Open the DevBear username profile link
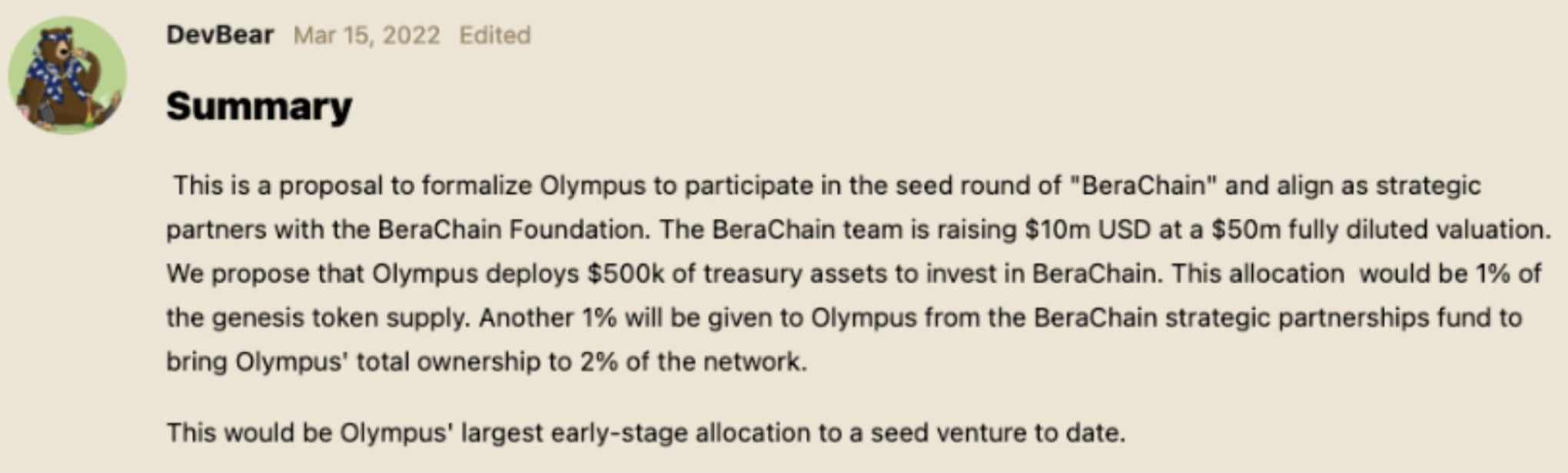This screenshot has width=1568, height=473. [220, 35]
